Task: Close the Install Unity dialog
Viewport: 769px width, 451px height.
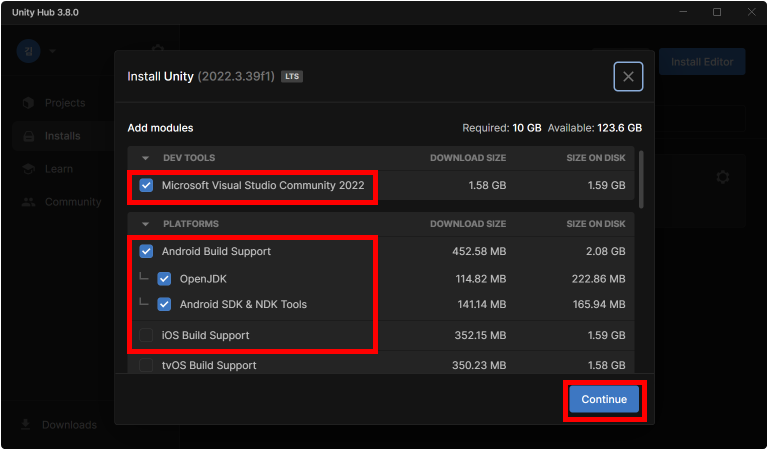Action: (x=628, y=76)
